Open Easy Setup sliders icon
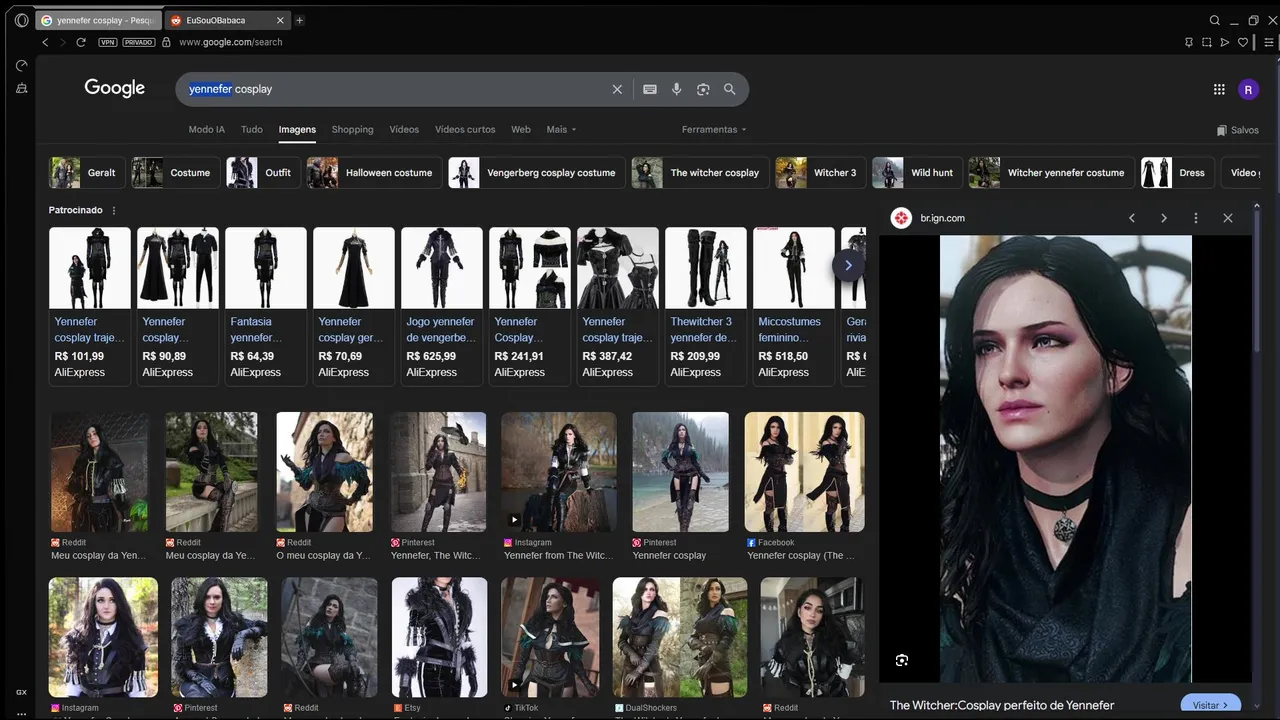This screenshot has height=720, width=1280. [x=1269, y=42]
